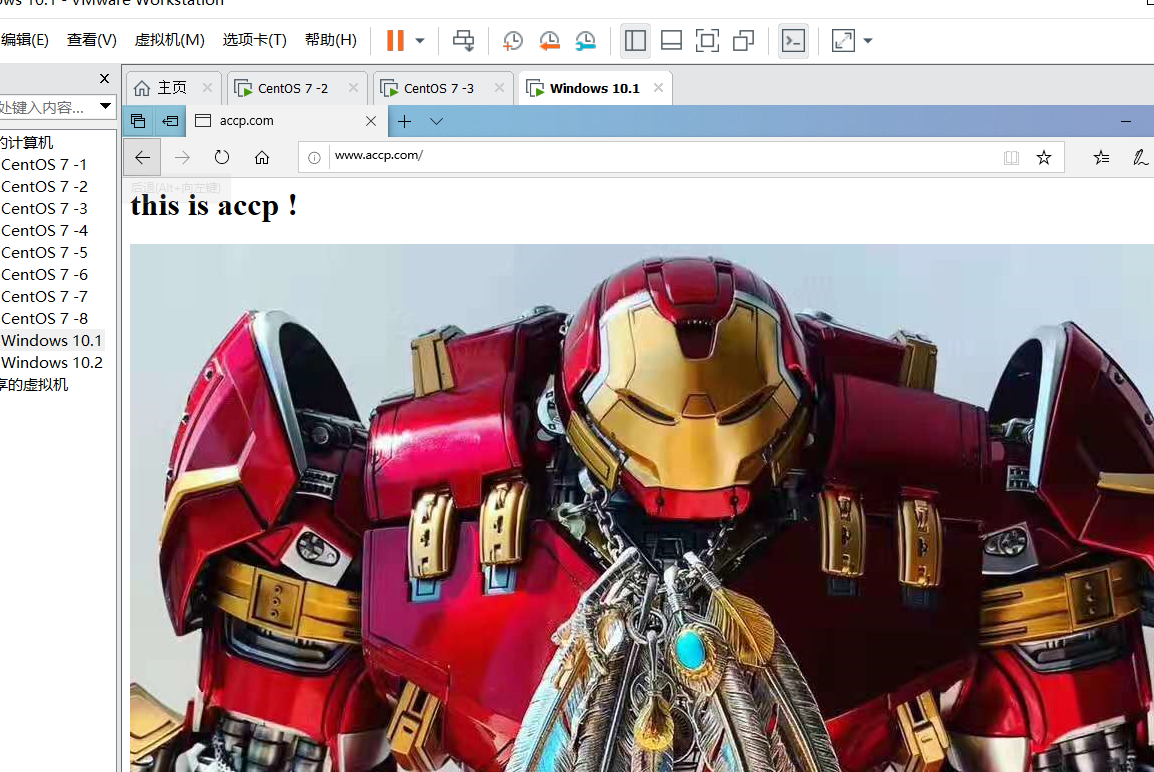
Task: Add this page to favorites
Action: pyautogui.click(x=1044, y=157)
